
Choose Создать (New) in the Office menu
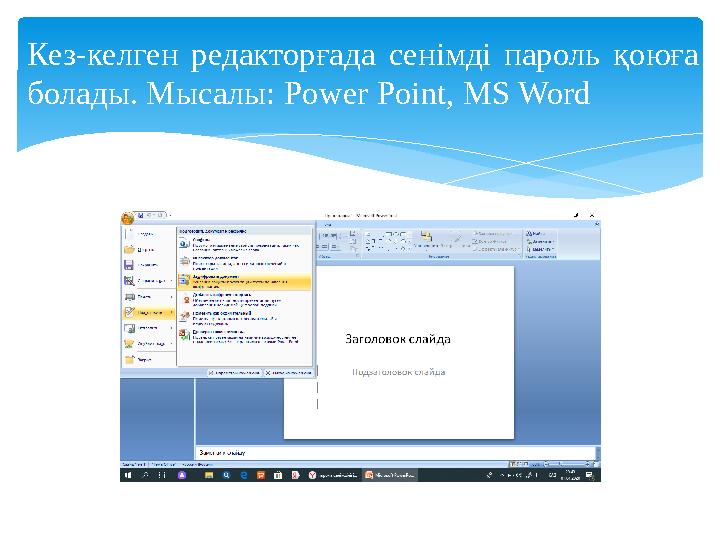tap(149, 234)
